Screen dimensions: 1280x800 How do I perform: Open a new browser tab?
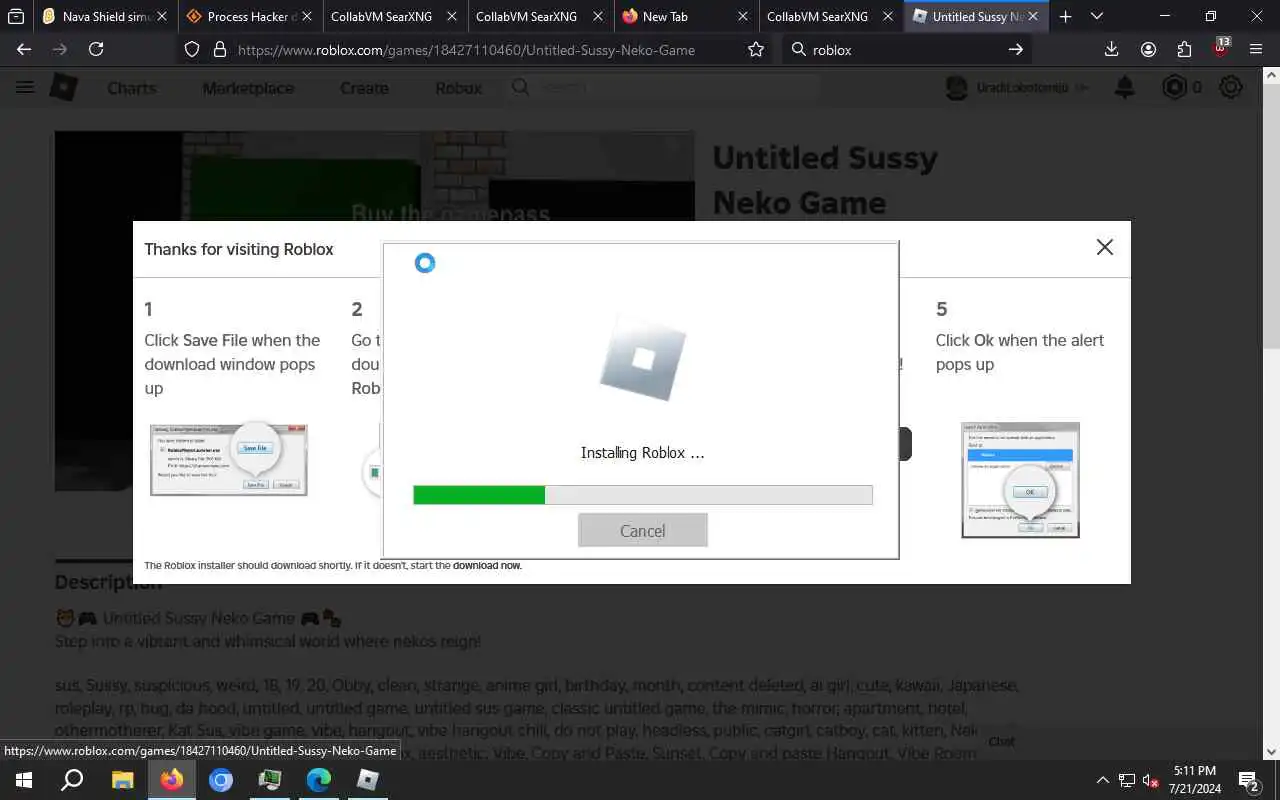pyautogui.click(x=1065, y=17)
